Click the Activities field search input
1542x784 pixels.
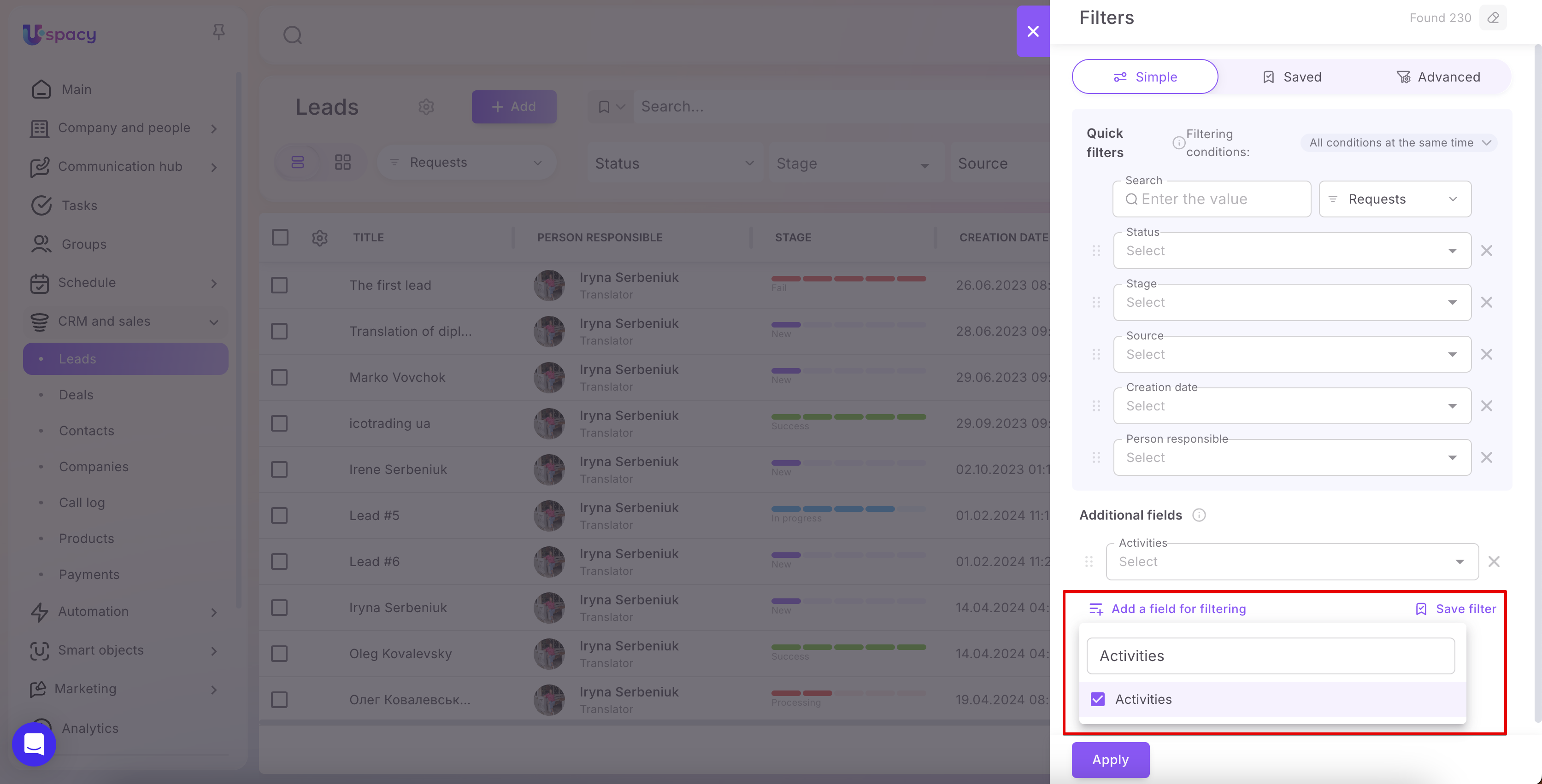(1271, 656)
